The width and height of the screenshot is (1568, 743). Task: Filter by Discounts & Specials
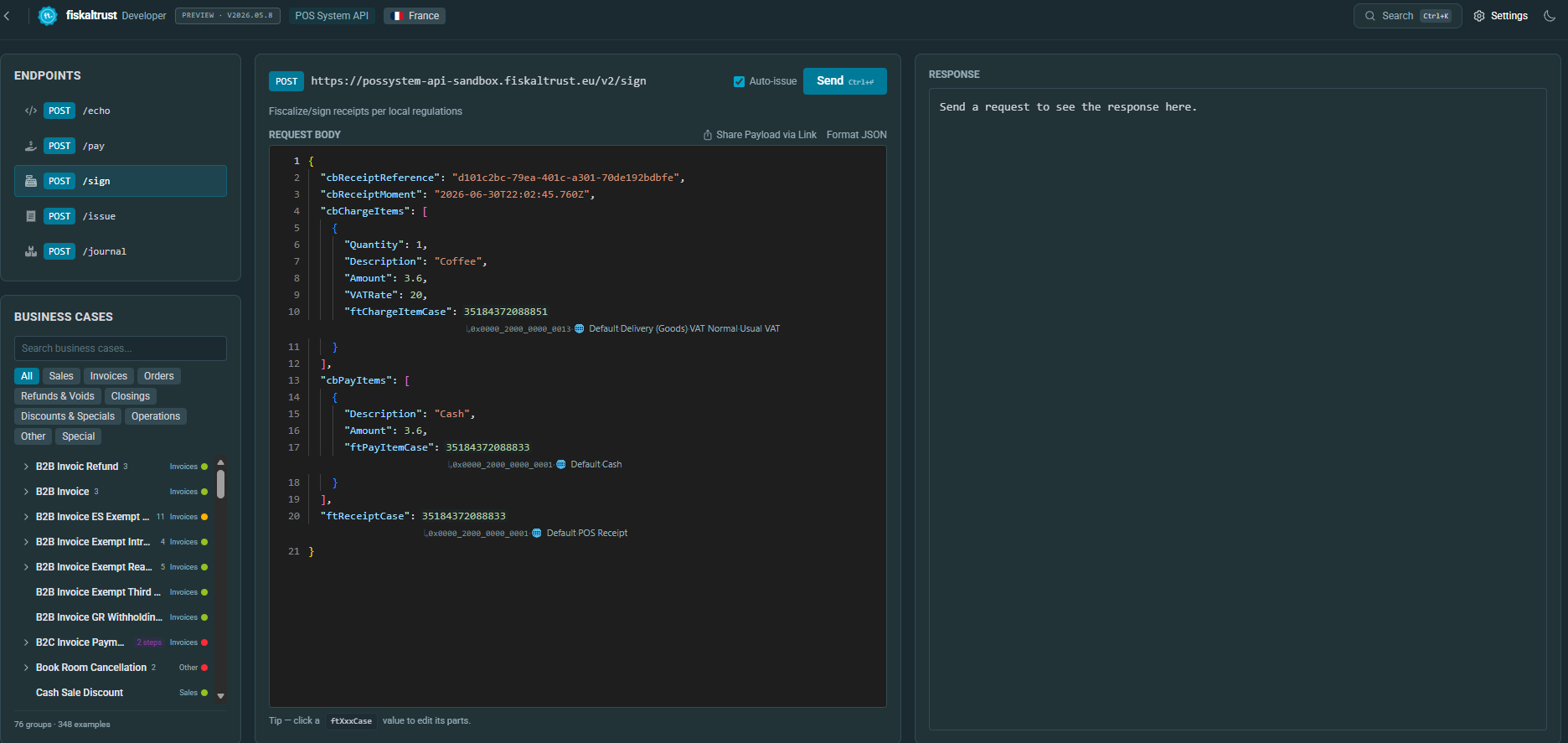(68, 416)
